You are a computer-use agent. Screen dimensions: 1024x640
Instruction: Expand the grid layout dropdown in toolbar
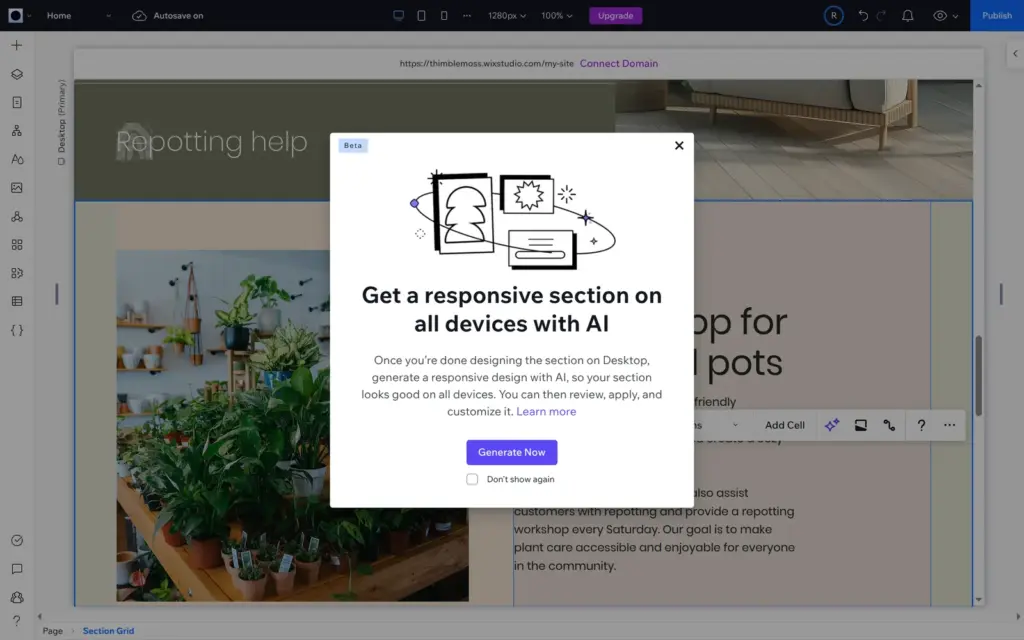click(x=735, y=425)
